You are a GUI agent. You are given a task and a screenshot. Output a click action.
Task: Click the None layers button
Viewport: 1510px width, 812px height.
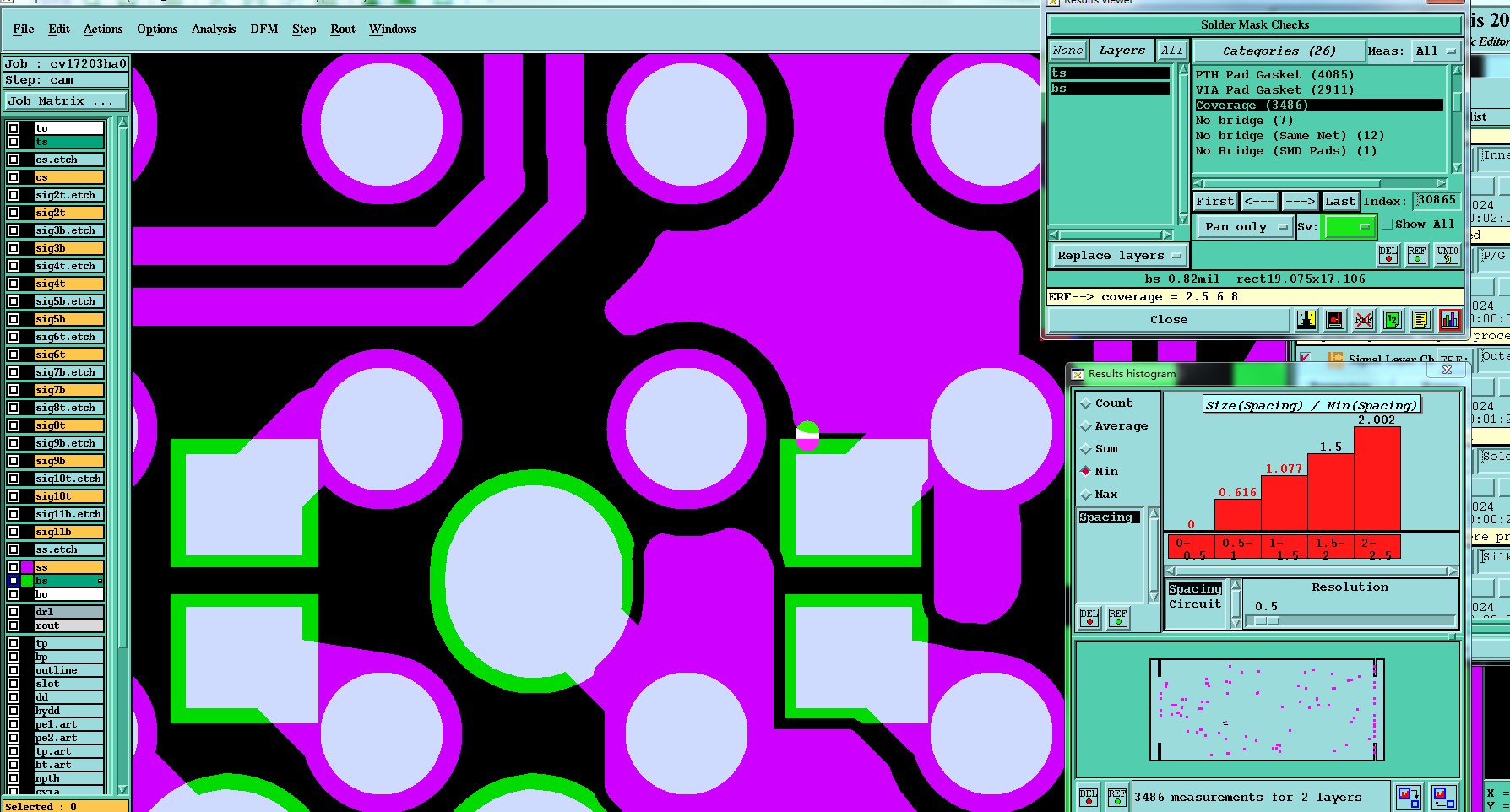pos(1067,51)
